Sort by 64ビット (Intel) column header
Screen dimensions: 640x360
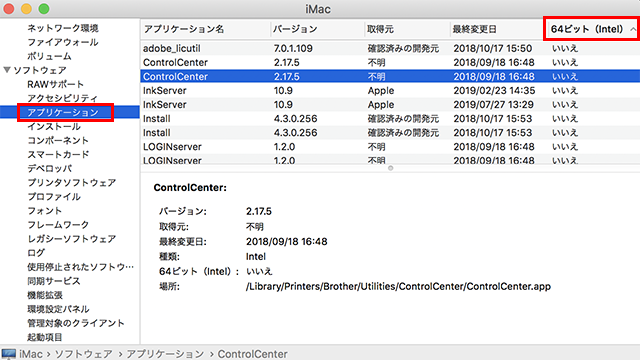tap(591, 29)
